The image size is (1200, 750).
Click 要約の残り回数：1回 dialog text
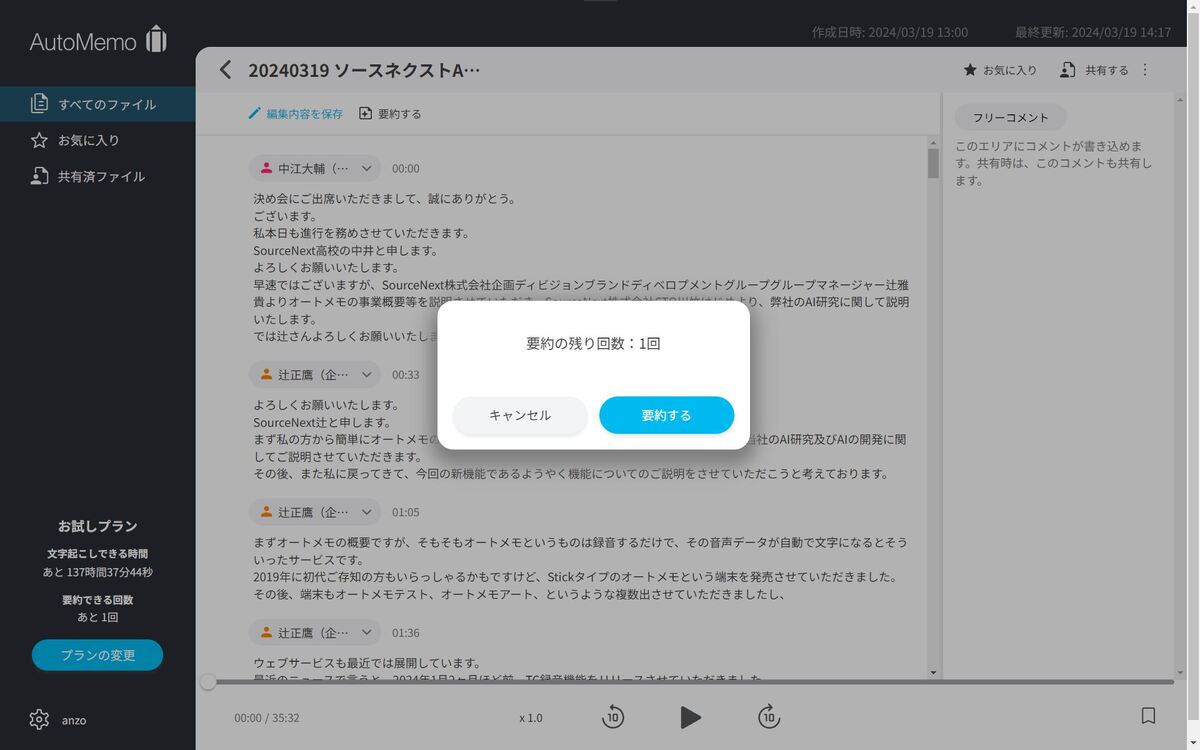point(593,343)
